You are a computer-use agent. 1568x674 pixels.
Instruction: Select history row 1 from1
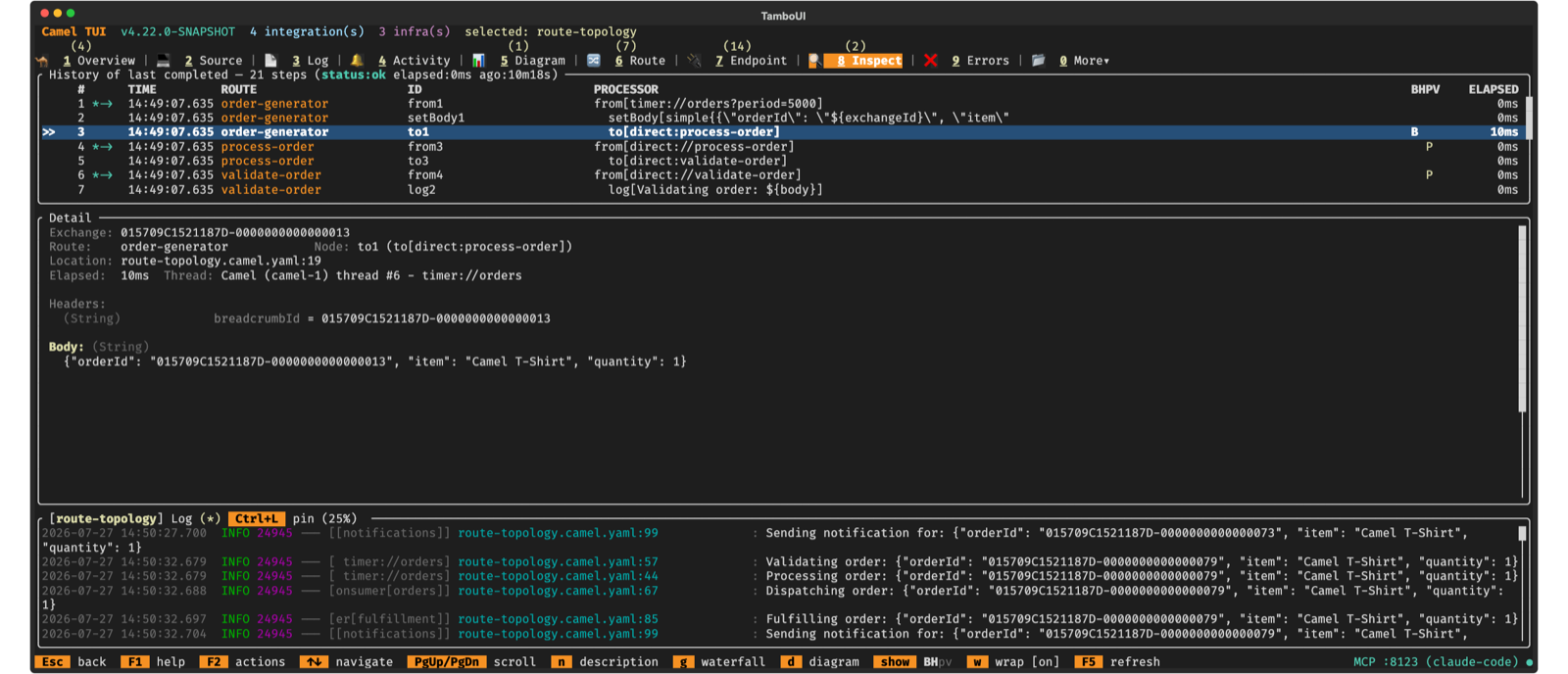point(784,104)
